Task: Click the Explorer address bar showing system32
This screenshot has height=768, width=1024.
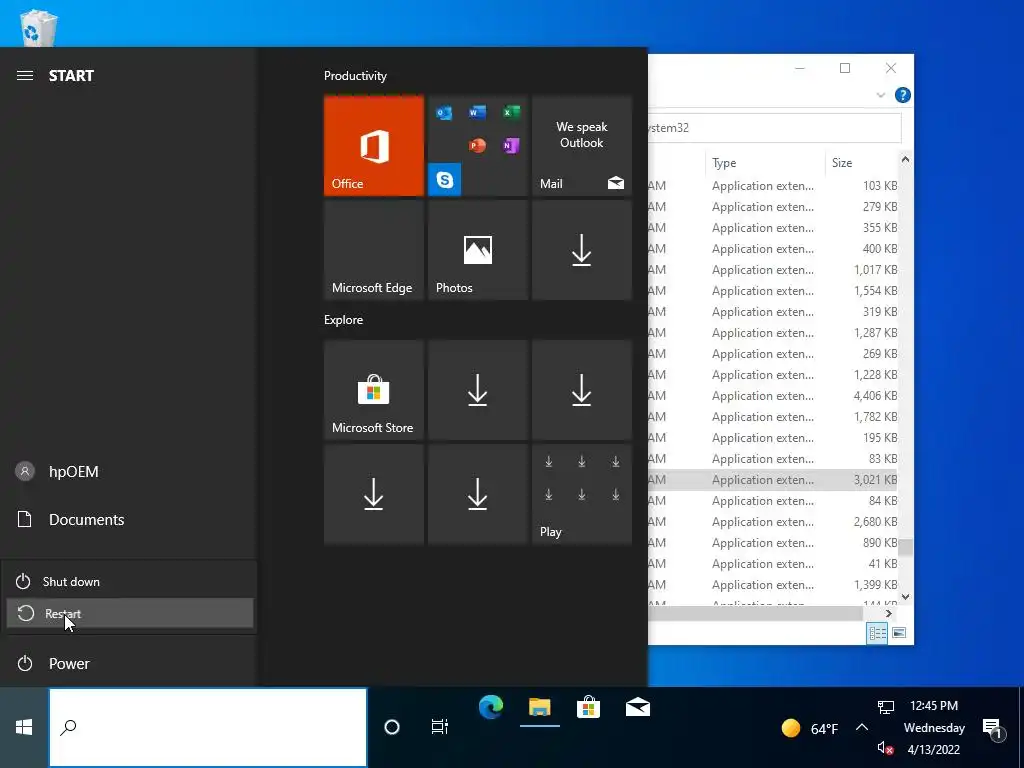Action: click(775, 127)
